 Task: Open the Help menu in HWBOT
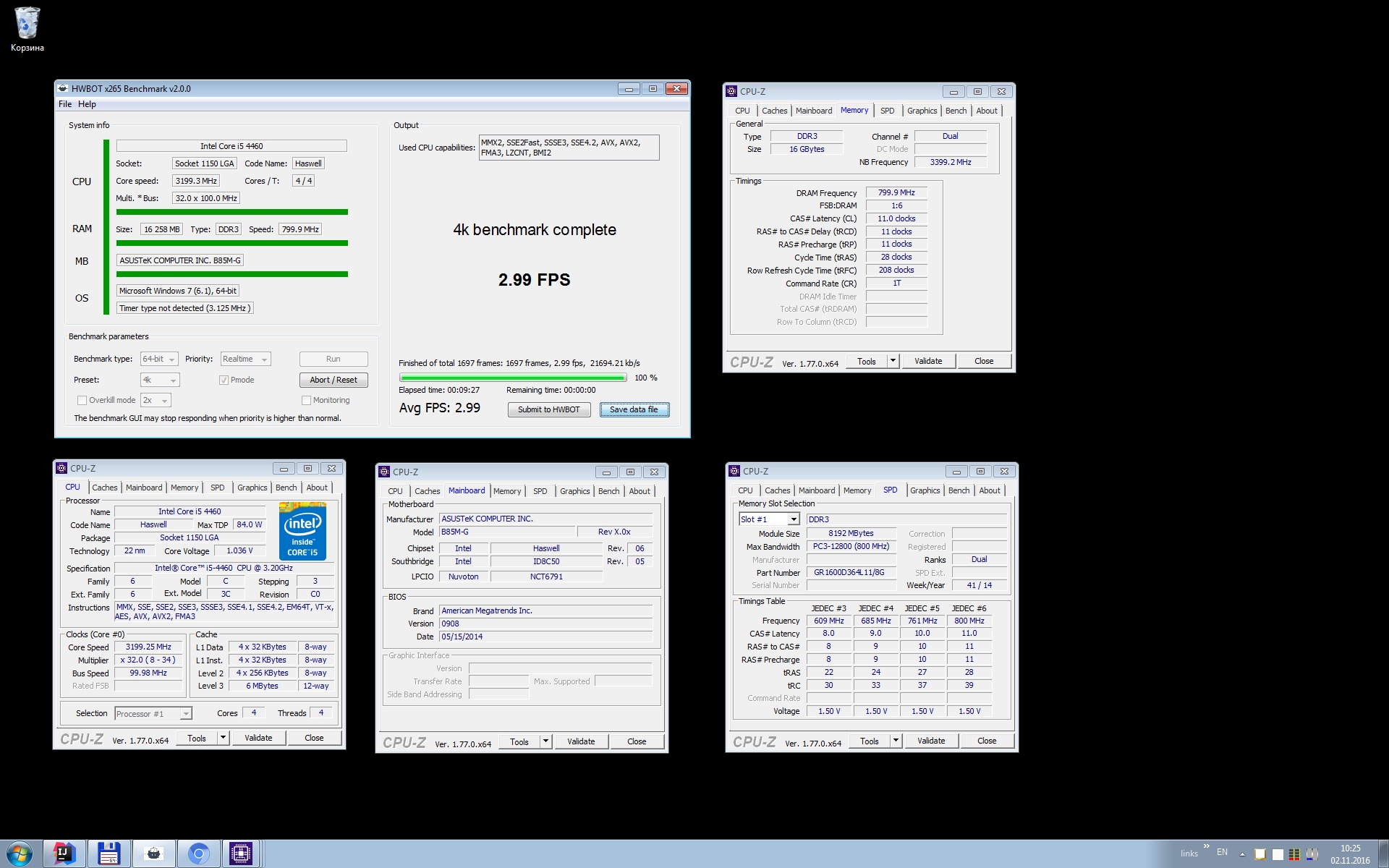(x=87, y=104)
